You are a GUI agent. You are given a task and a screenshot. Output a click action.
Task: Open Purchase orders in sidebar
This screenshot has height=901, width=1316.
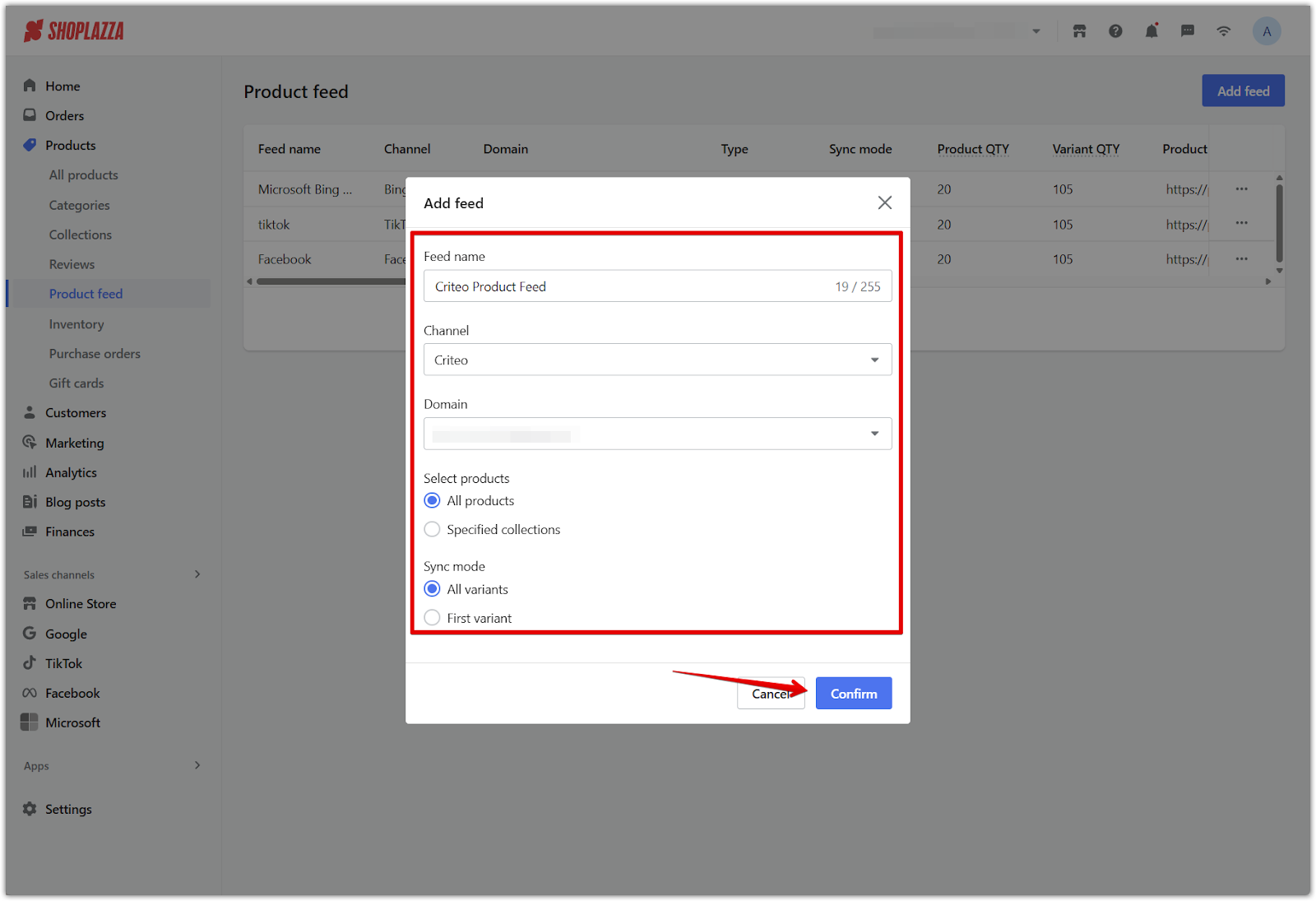coord(95,354)
